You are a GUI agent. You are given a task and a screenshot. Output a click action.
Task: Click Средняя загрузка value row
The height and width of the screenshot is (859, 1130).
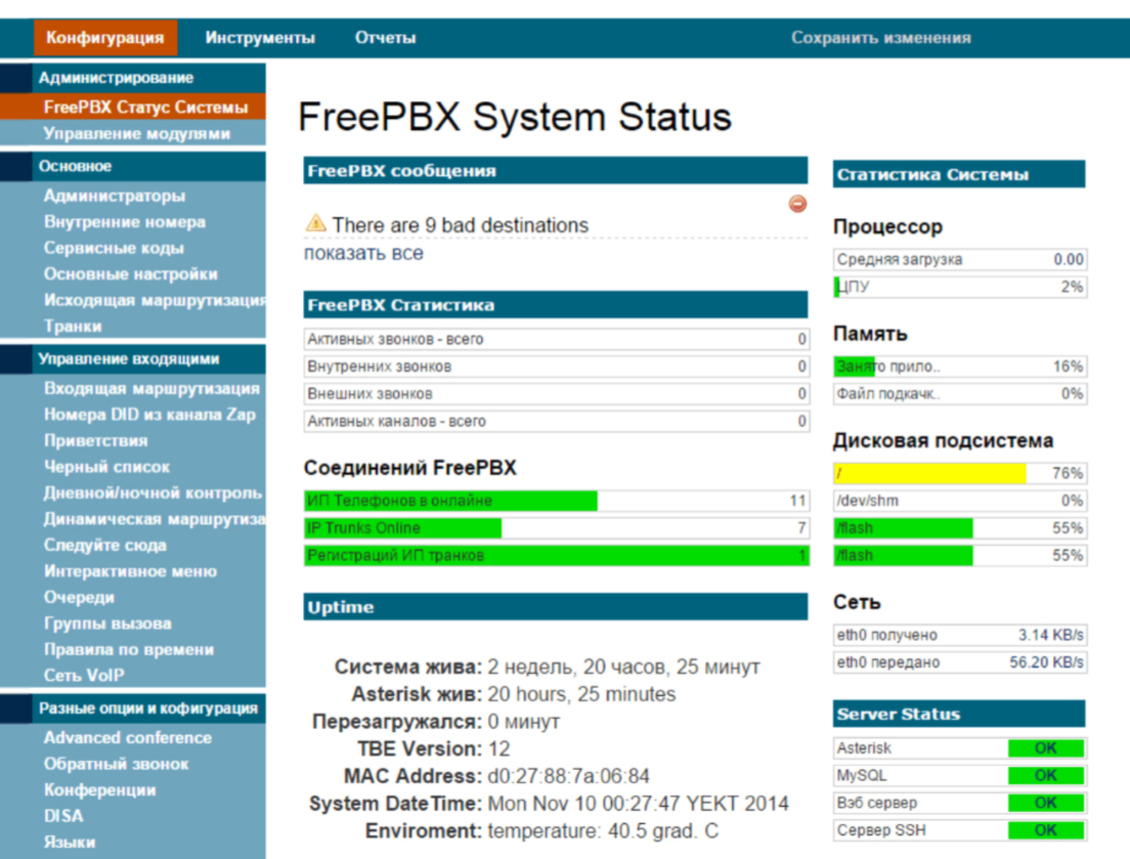pyautogui.click(x=960, y=259)
